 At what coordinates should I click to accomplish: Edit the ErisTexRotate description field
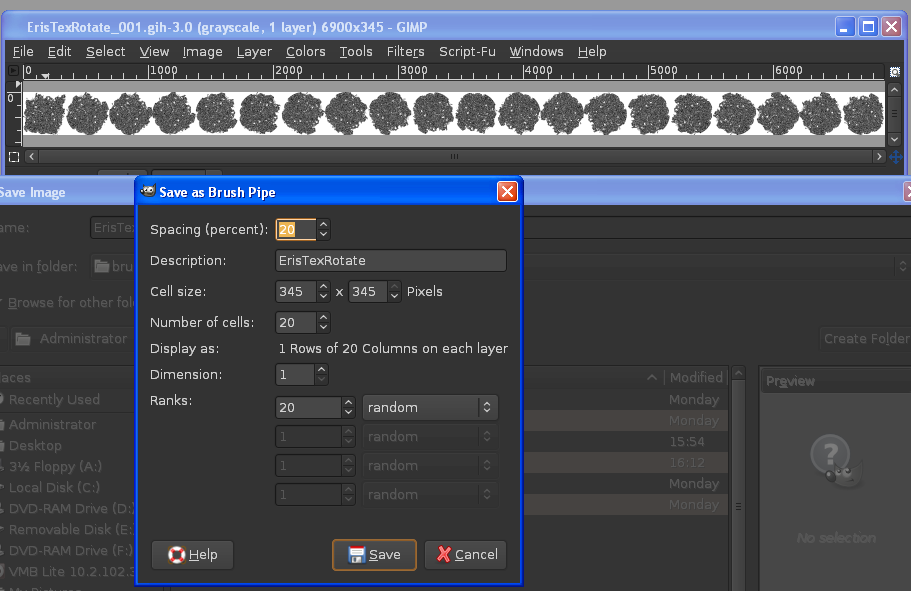[390, 260]
